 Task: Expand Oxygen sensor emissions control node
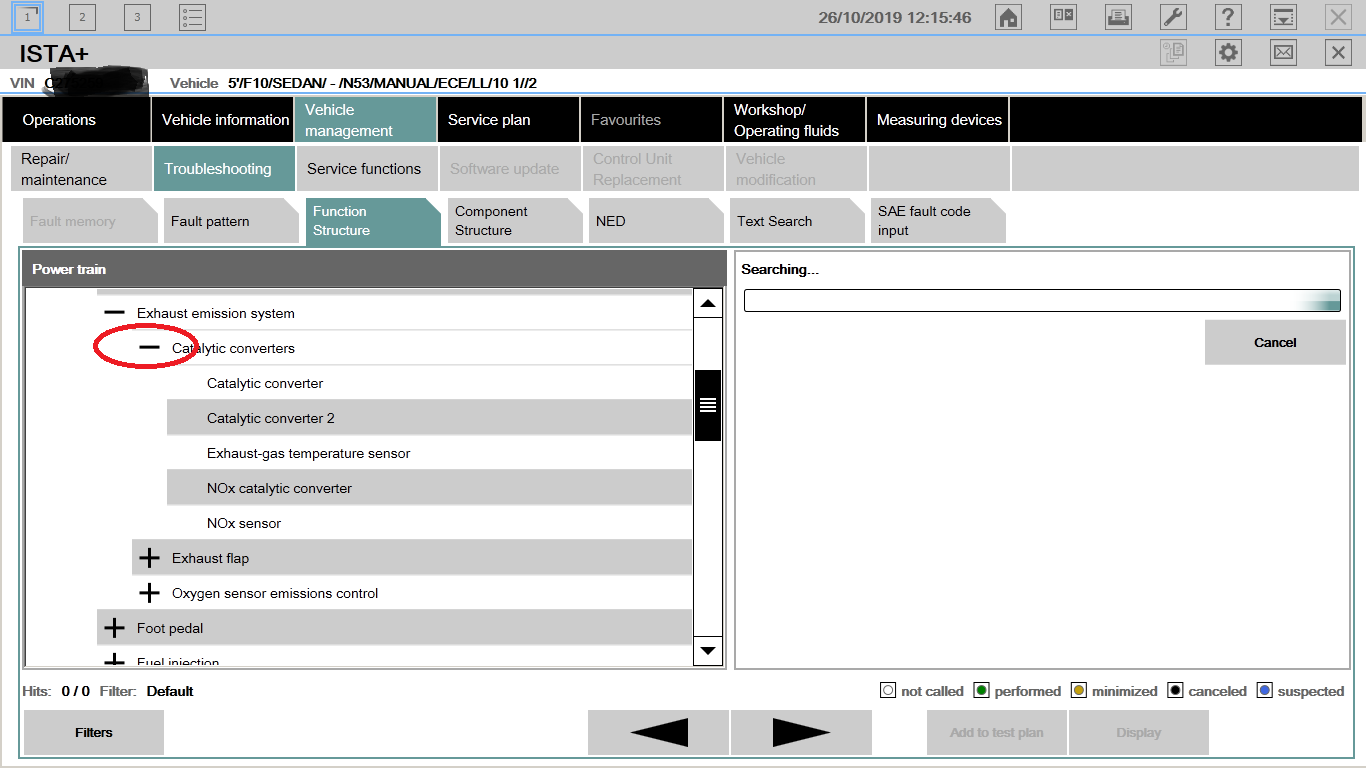point(149,593)
